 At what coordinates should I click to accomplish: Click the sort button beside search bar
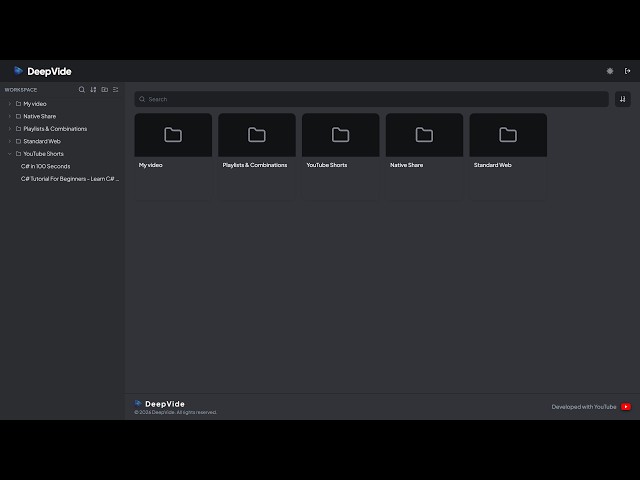coord(622,99)
